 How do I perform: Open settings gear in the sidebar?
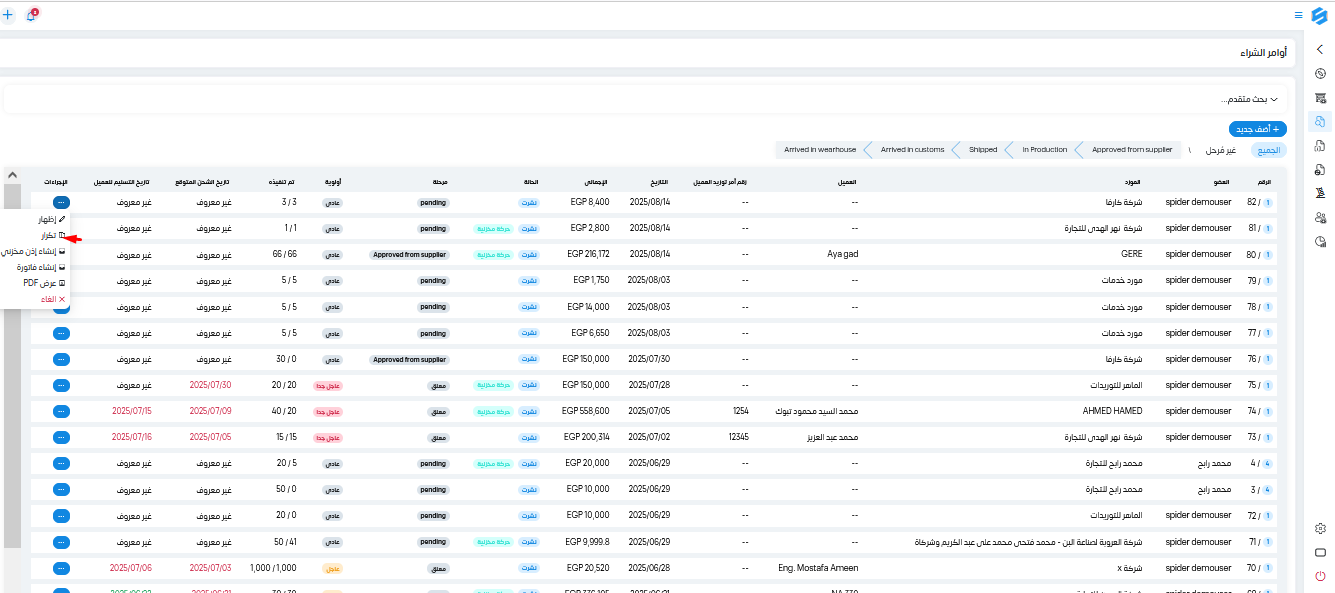[x=1320, y=528]
